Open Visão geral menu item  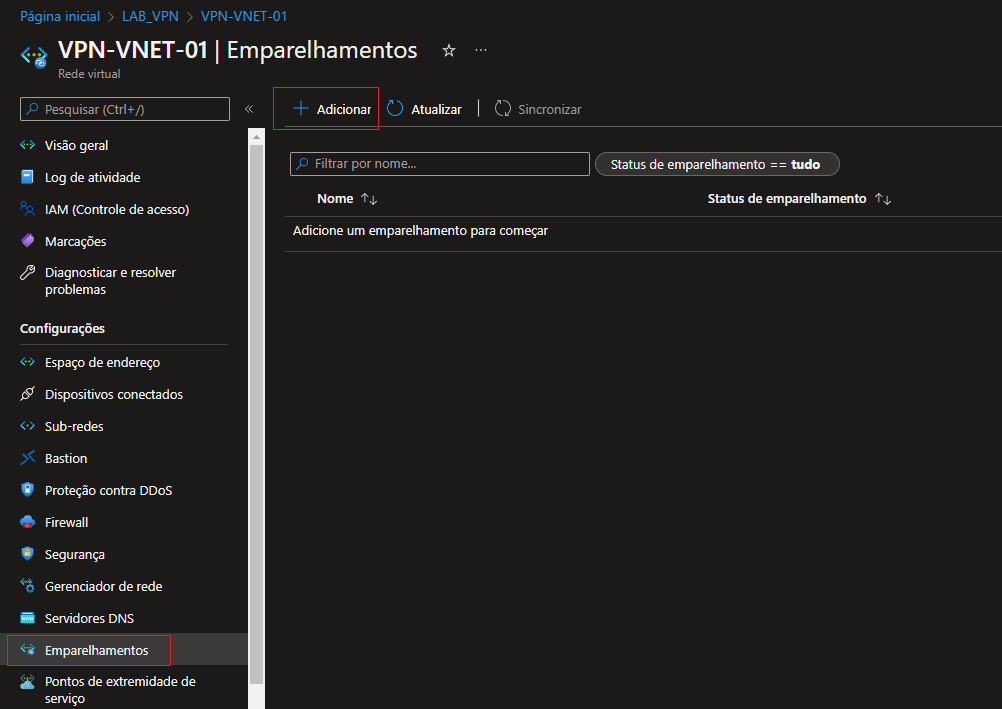(76, 145)
